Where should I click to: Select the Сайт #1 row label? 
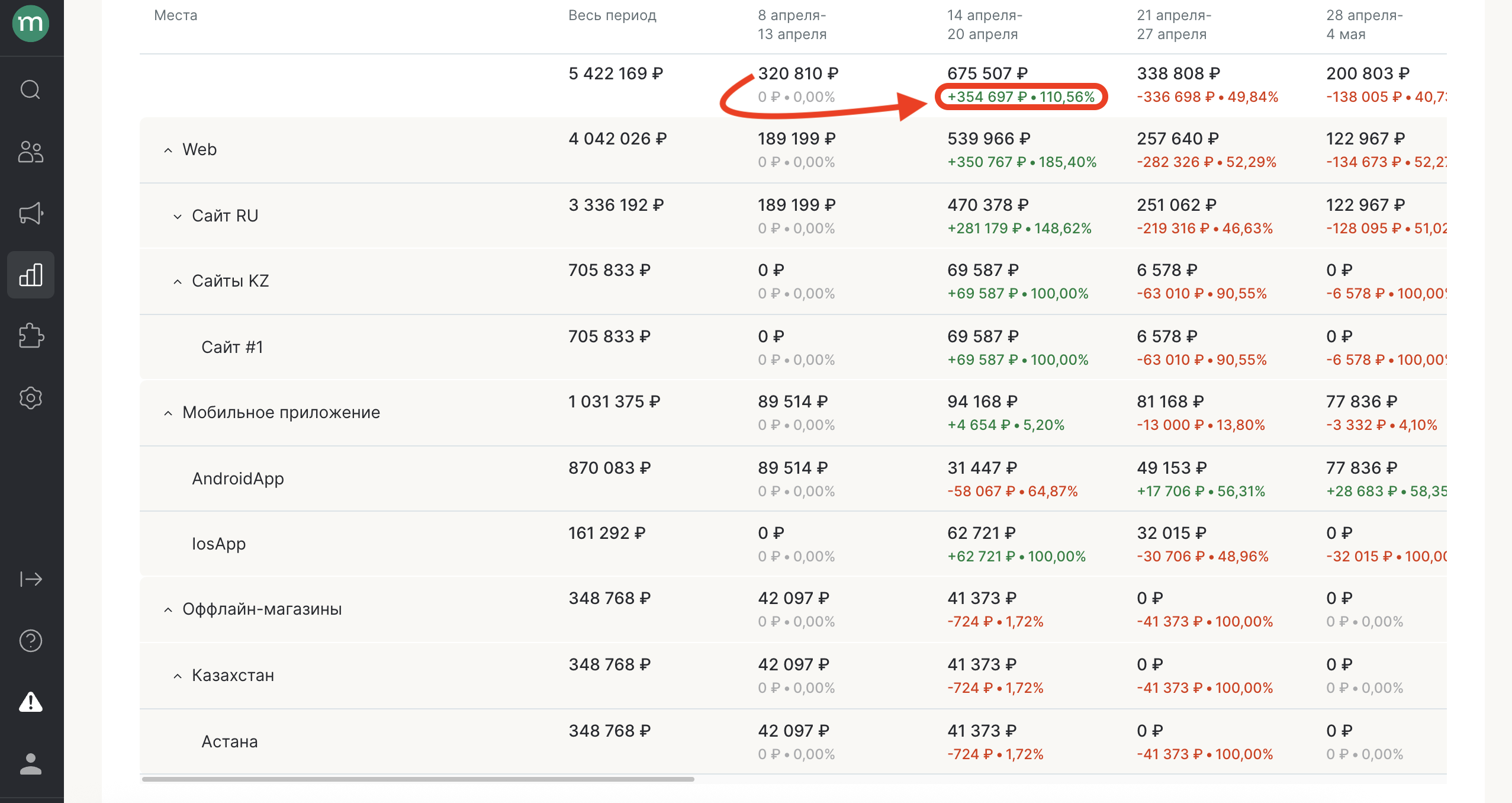click(232, 347)
